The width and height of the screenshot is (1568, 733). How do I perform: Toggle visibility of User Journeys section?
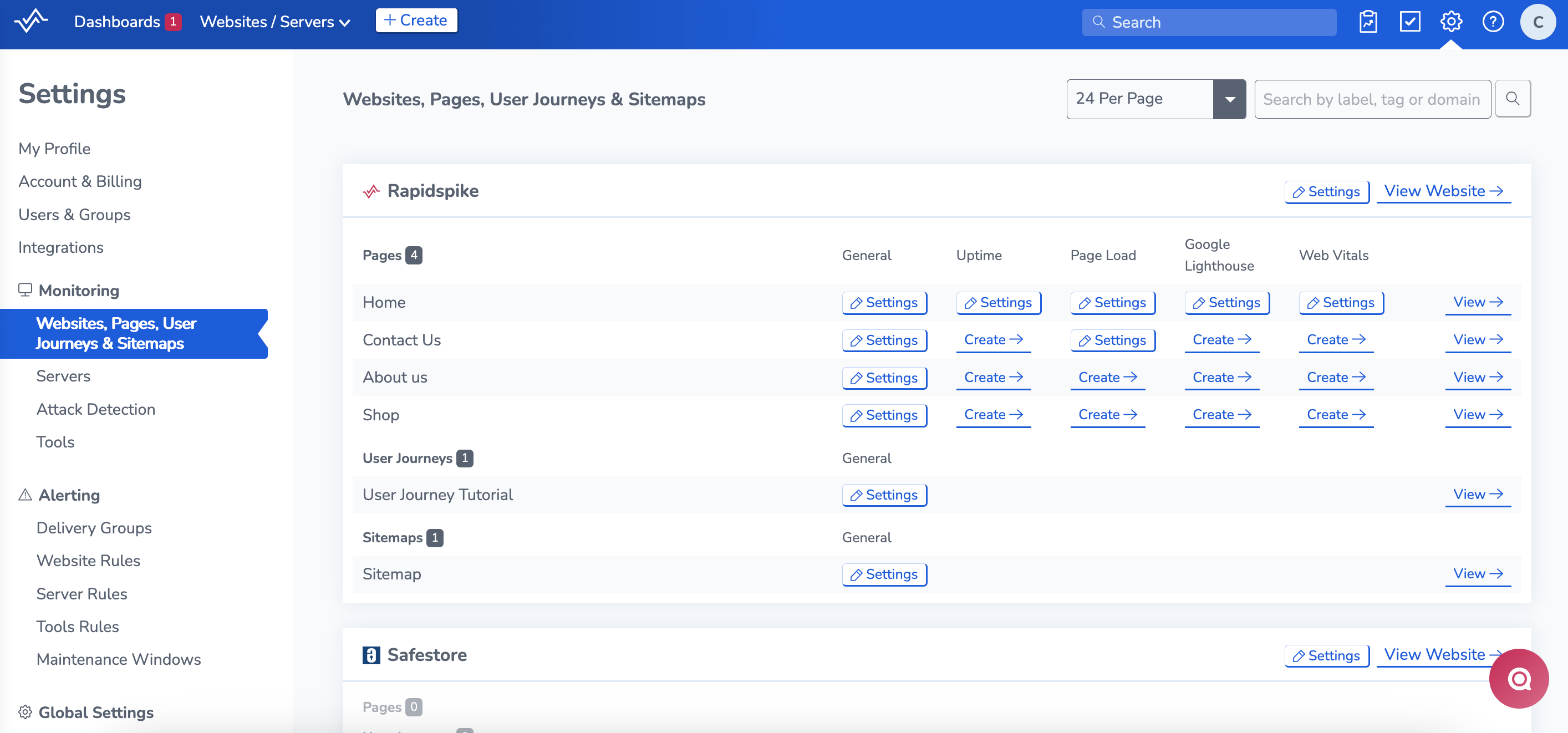pos(407,457)
